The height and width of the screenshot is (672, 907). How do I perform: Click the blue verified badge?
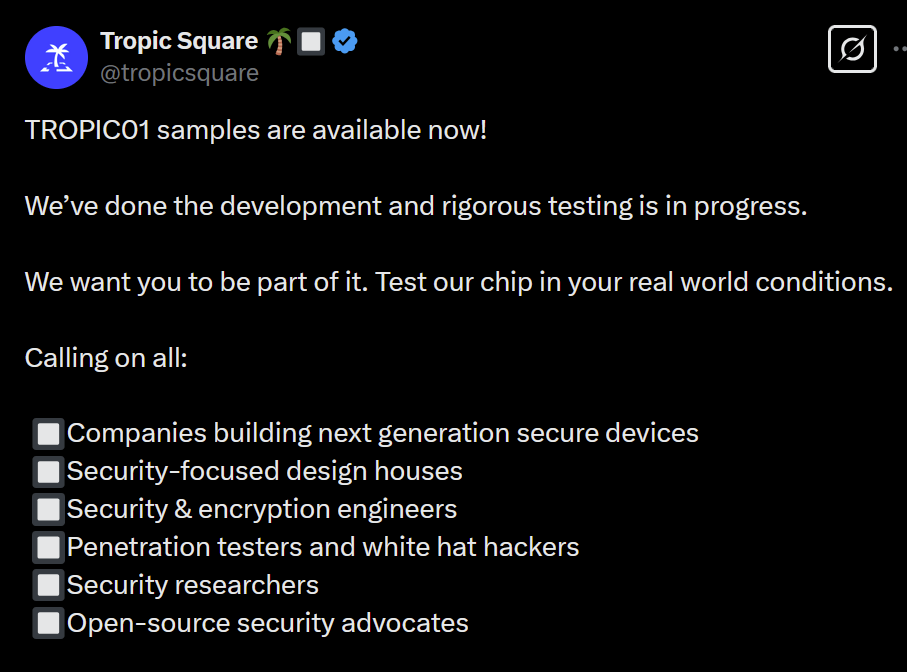pos(345,41)
